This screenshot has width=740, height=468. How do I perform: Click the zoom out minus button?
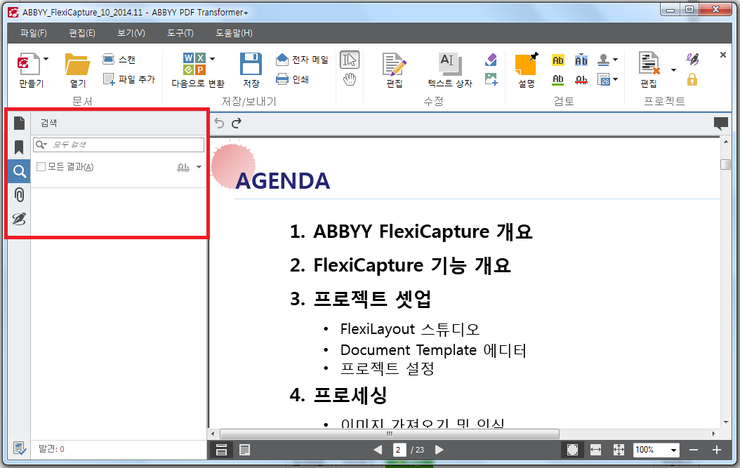pyautogui.click(x=693, y=450)
